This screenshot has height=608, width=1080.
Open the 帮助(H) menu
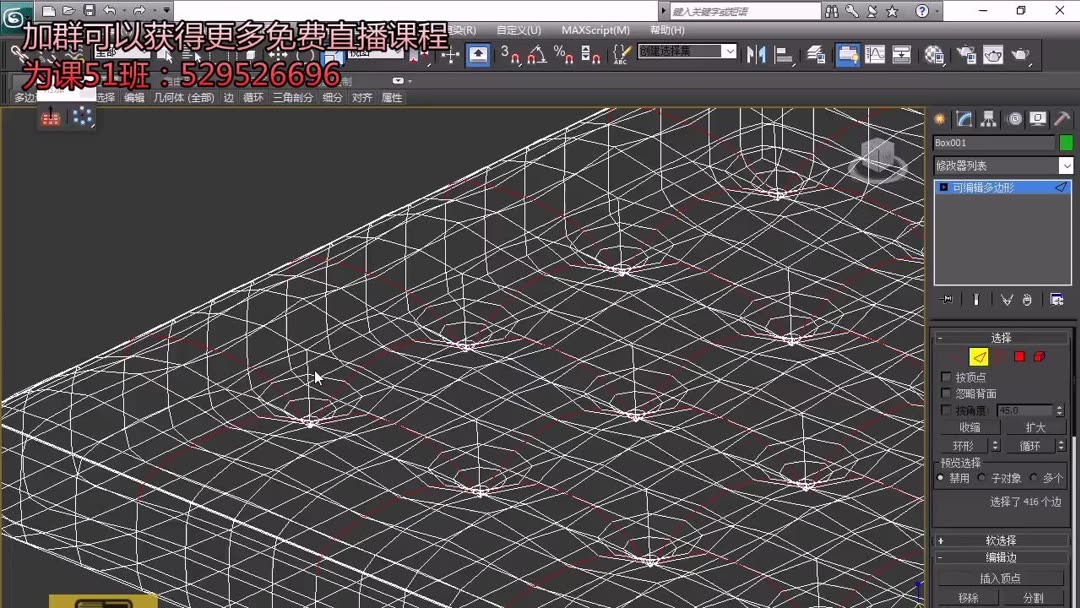point(666,30)
